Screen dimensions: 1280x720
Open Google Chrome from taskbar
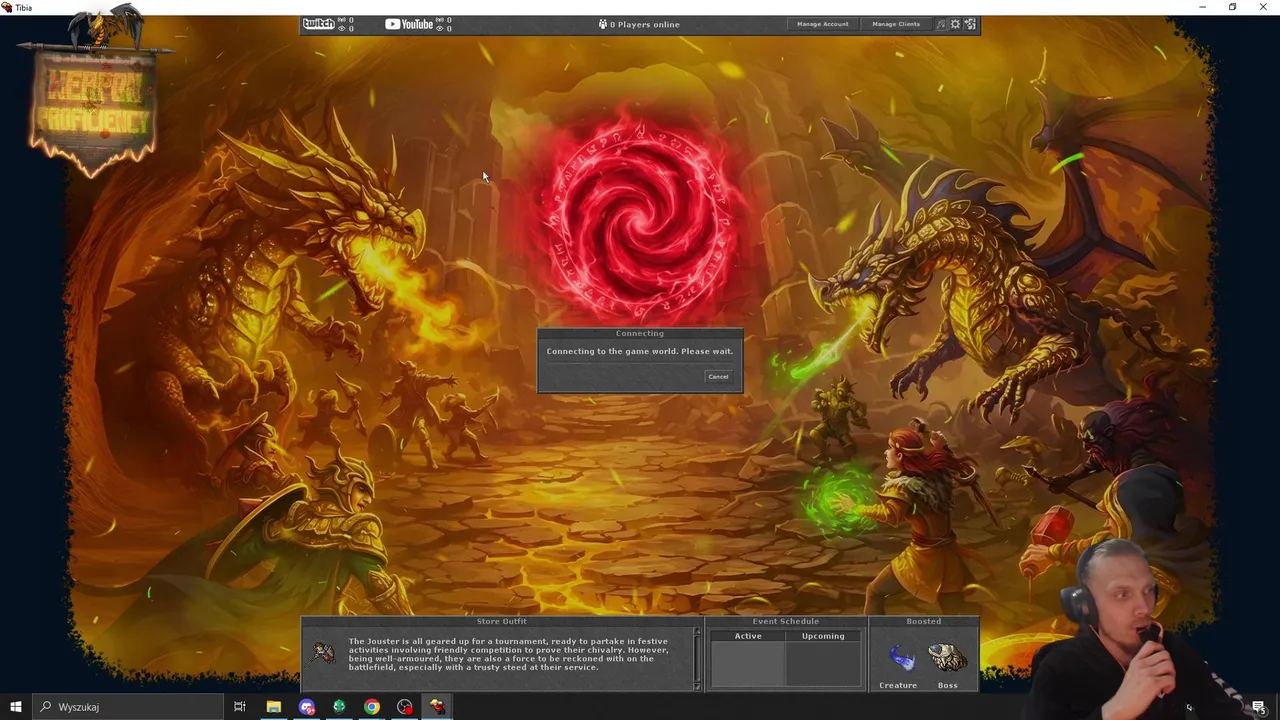pos(372,707)
